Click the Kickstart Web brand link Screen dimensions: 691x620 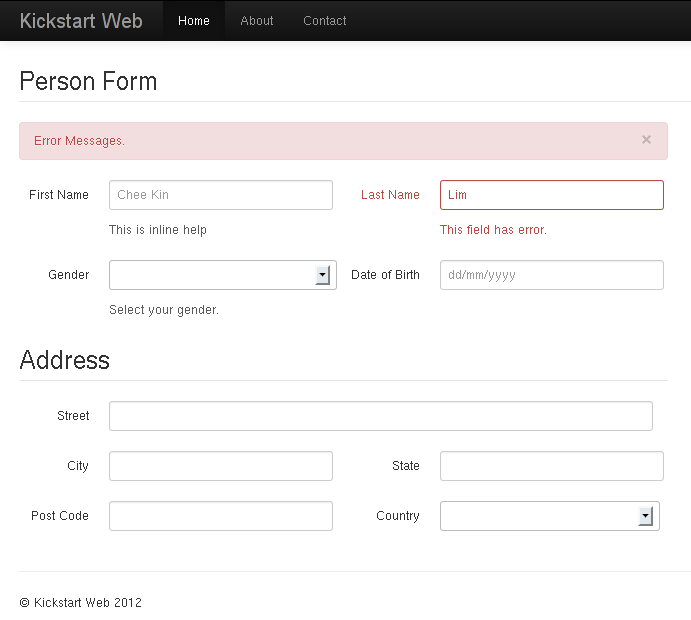[x=81, y=21]
